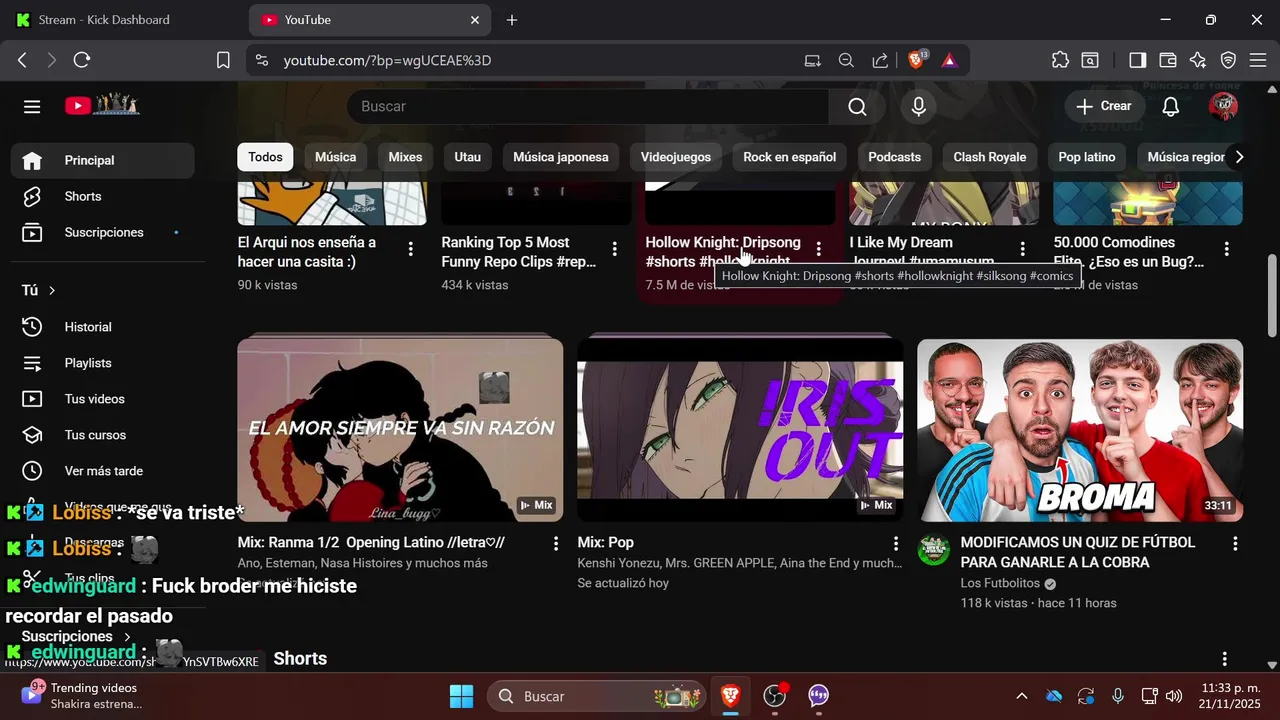The image size is (1280, 720).
Task: Click the Brave Shields lion icon
Action: coord(917,60)
